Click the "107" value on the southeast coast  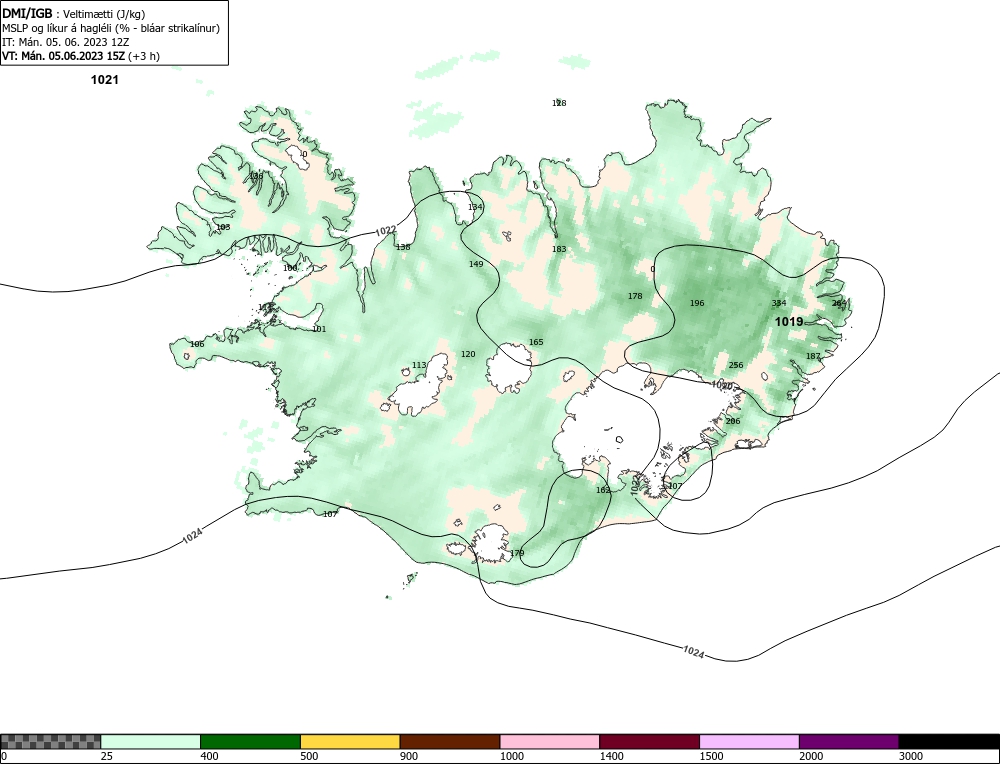coord(675,486)
